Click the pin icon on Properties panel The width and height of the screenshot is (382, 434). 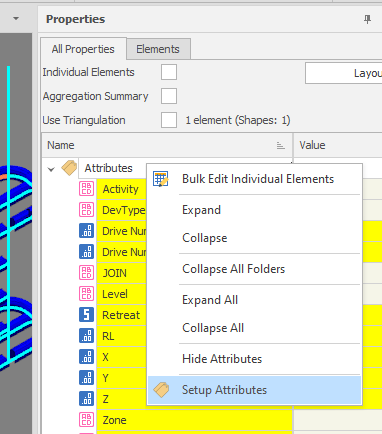(x=367, y=19)
